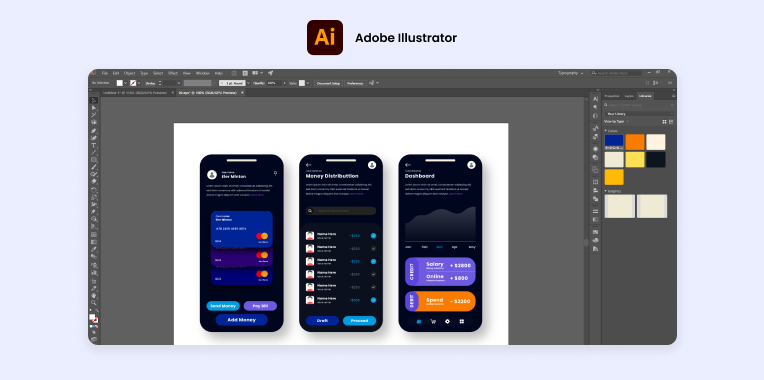Open the Character panel icon

pyautogui.click(x=595, y=98)
